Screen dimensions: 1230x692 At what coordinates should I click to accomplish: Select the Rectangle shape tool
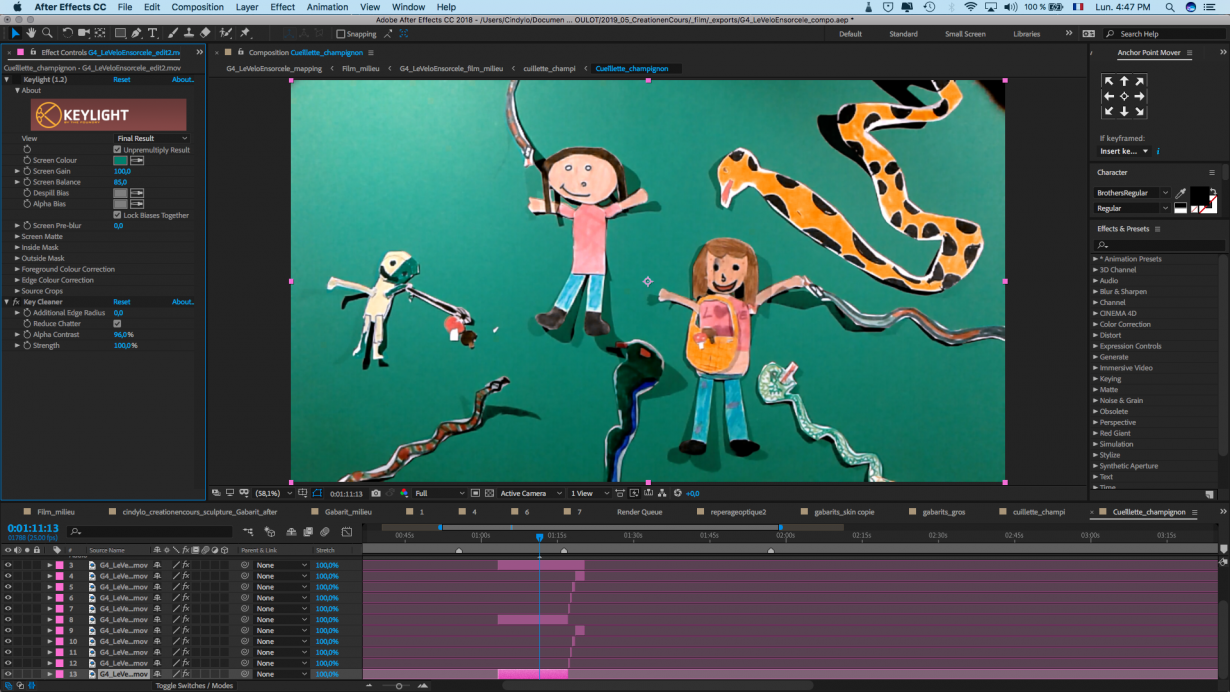tap(120, 33)
